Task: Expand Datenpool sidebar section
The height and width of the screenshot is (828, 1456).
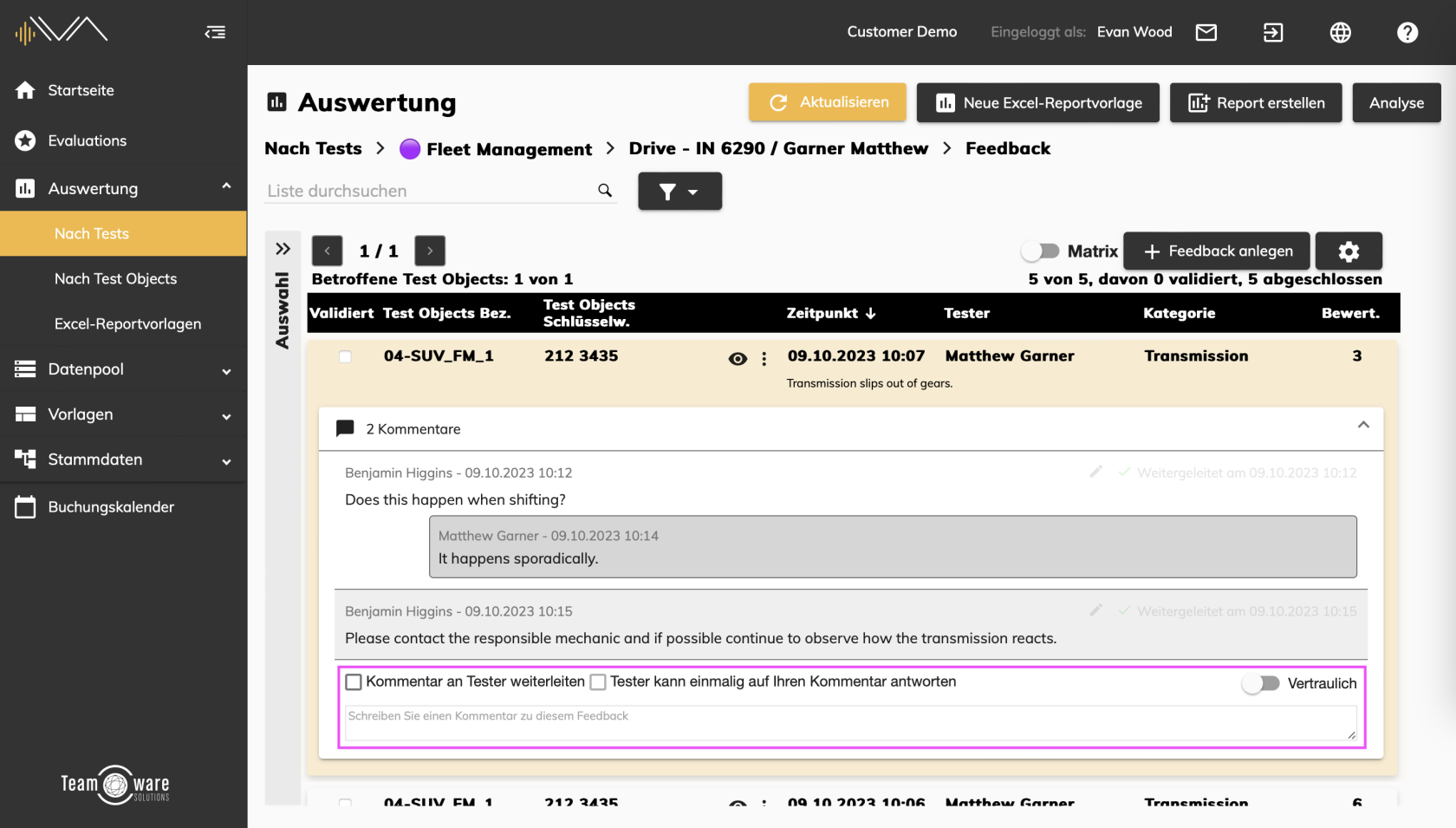Action: click(x=226, y=371)
